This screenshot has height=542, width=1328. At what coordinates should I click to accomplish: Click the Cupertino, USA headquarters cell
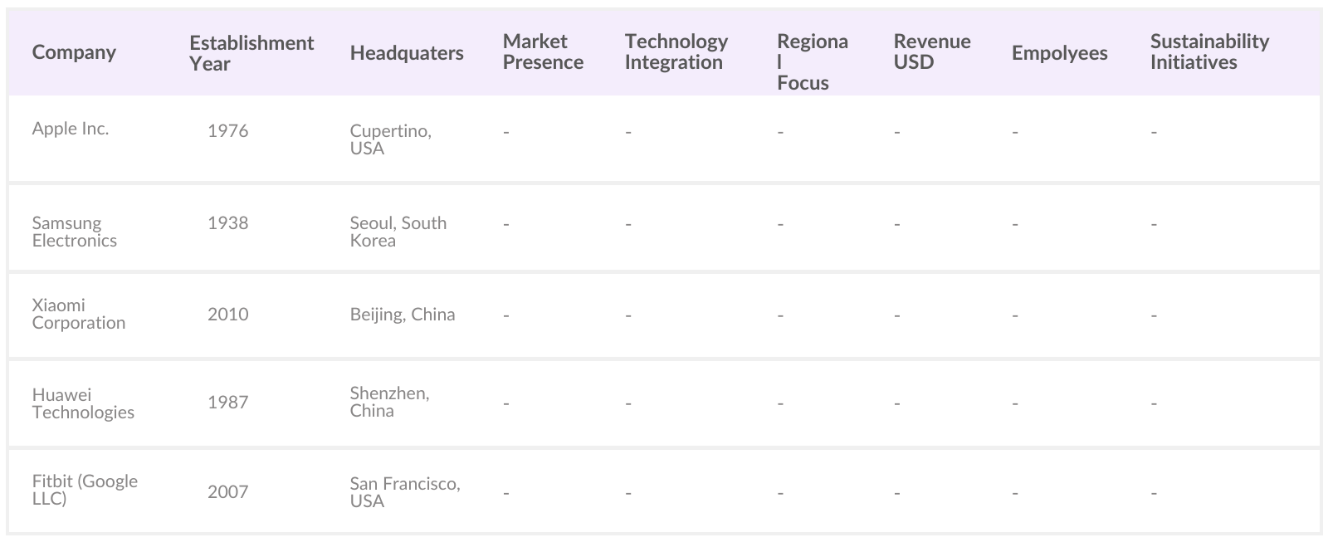point(390,140)
